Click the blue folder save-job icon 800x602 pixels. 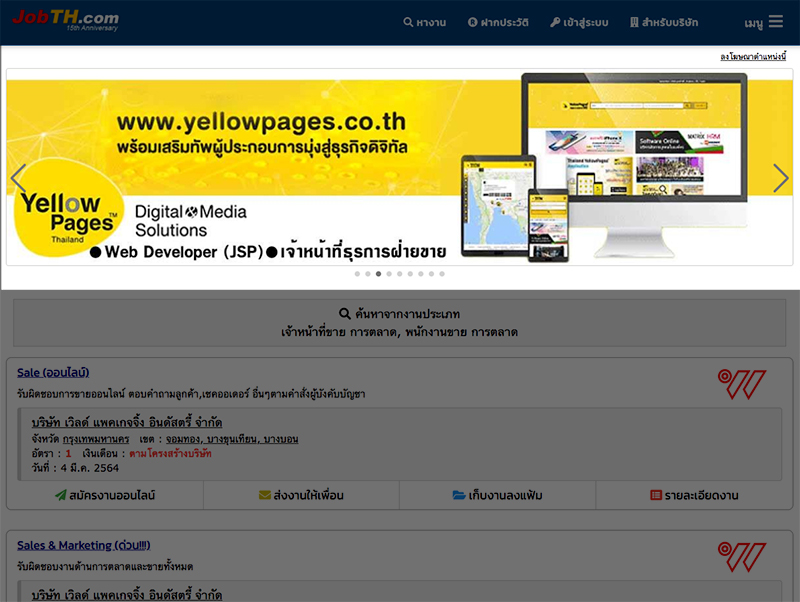tap(459, 495)
